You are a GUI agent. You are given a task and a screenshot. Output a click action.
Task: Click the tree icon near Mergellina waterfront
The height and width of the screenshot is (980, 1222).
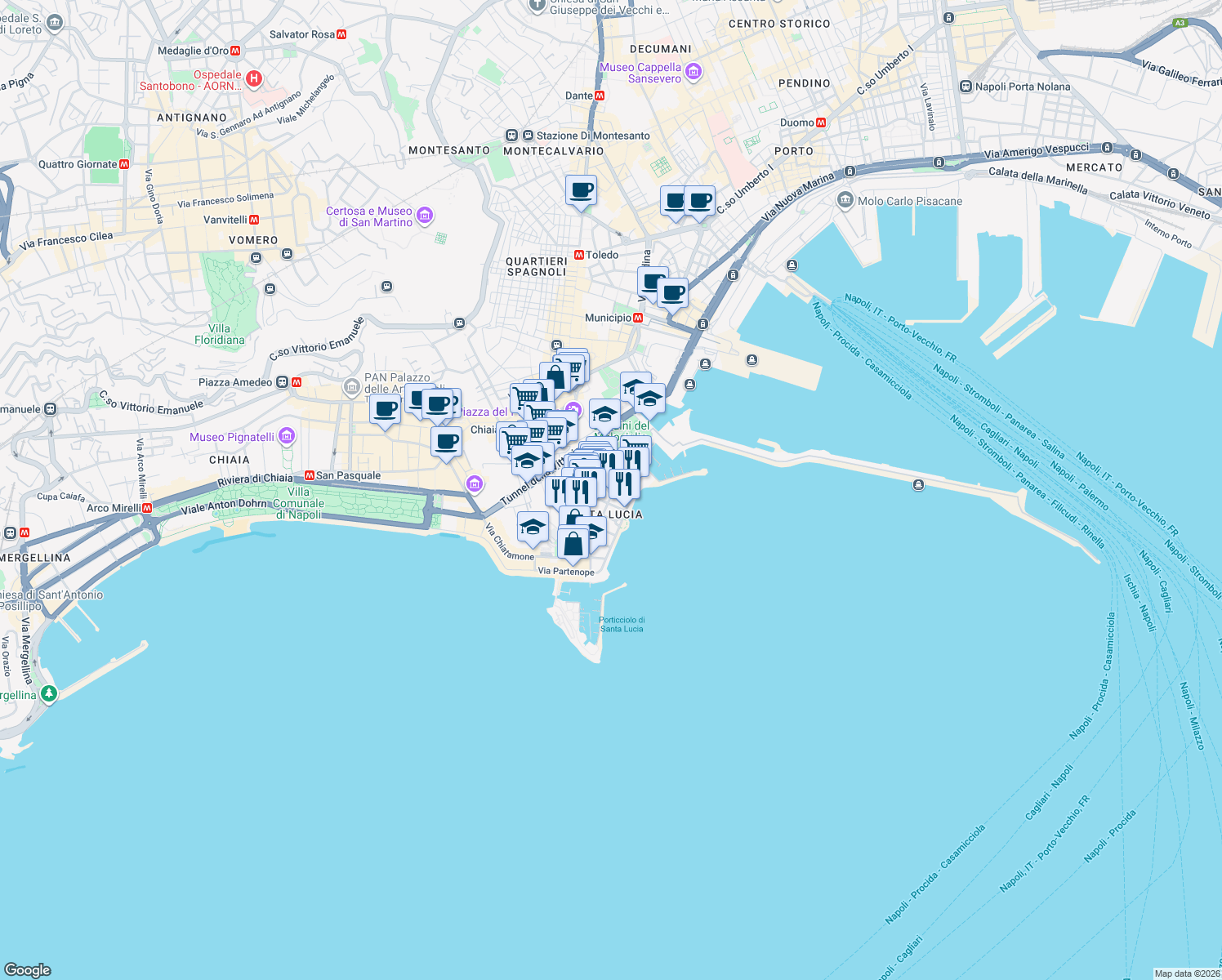(x=48, y=693)
